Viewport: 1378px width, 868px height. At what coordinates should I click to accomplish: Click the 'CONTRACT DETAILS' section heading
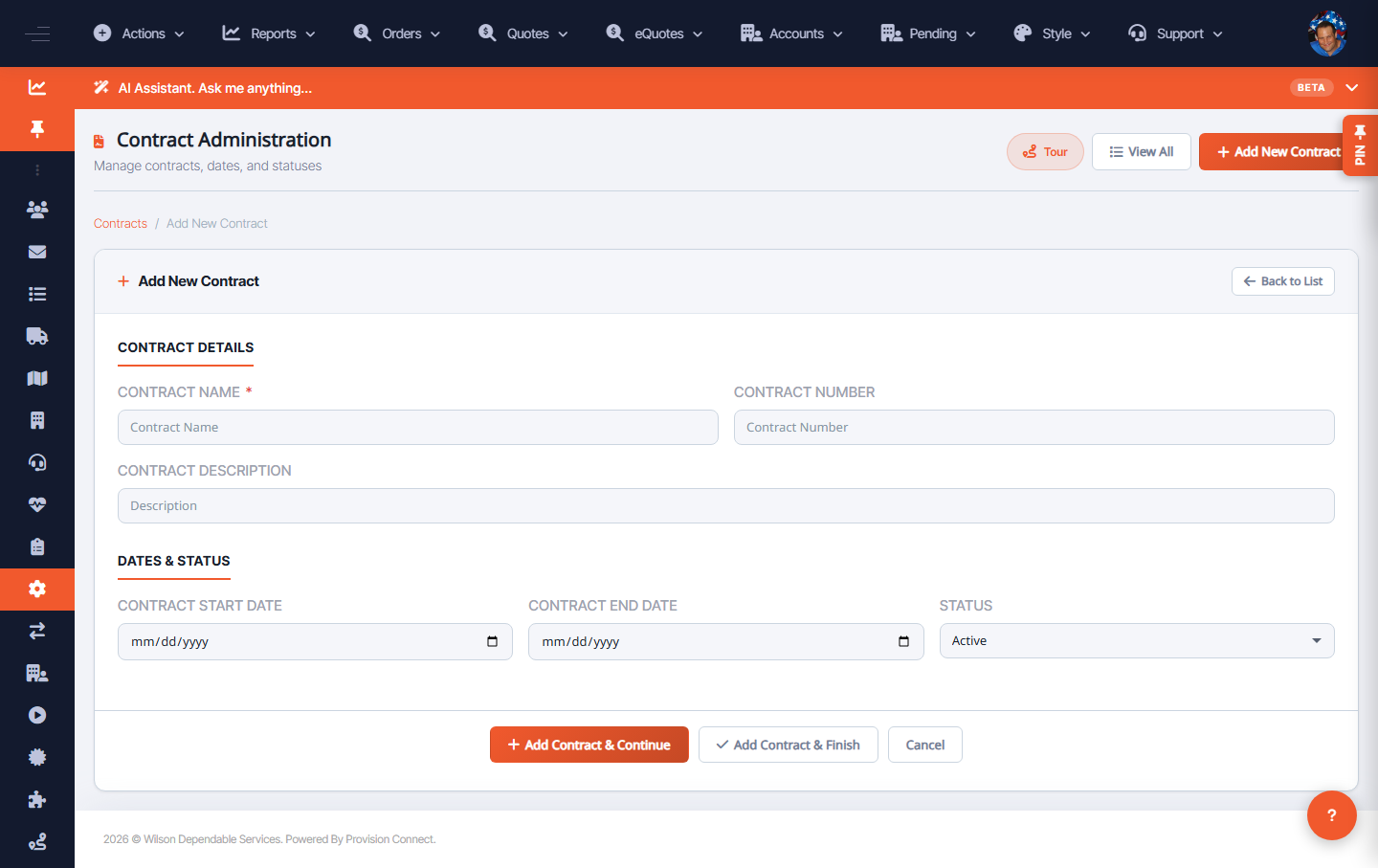click(186, 347)
